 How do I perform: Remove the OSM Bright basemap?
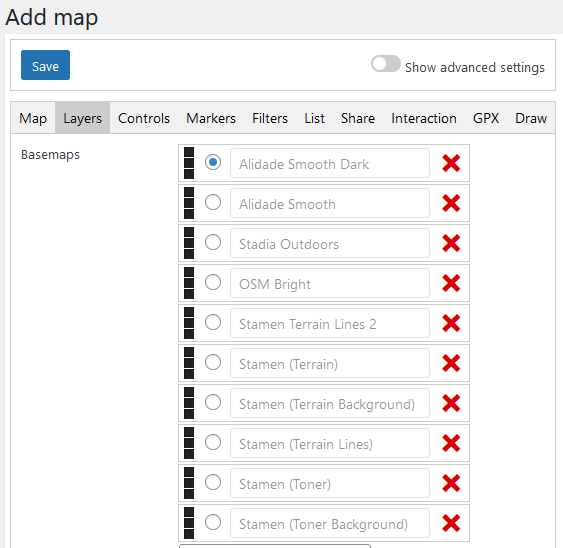[451, 283]
